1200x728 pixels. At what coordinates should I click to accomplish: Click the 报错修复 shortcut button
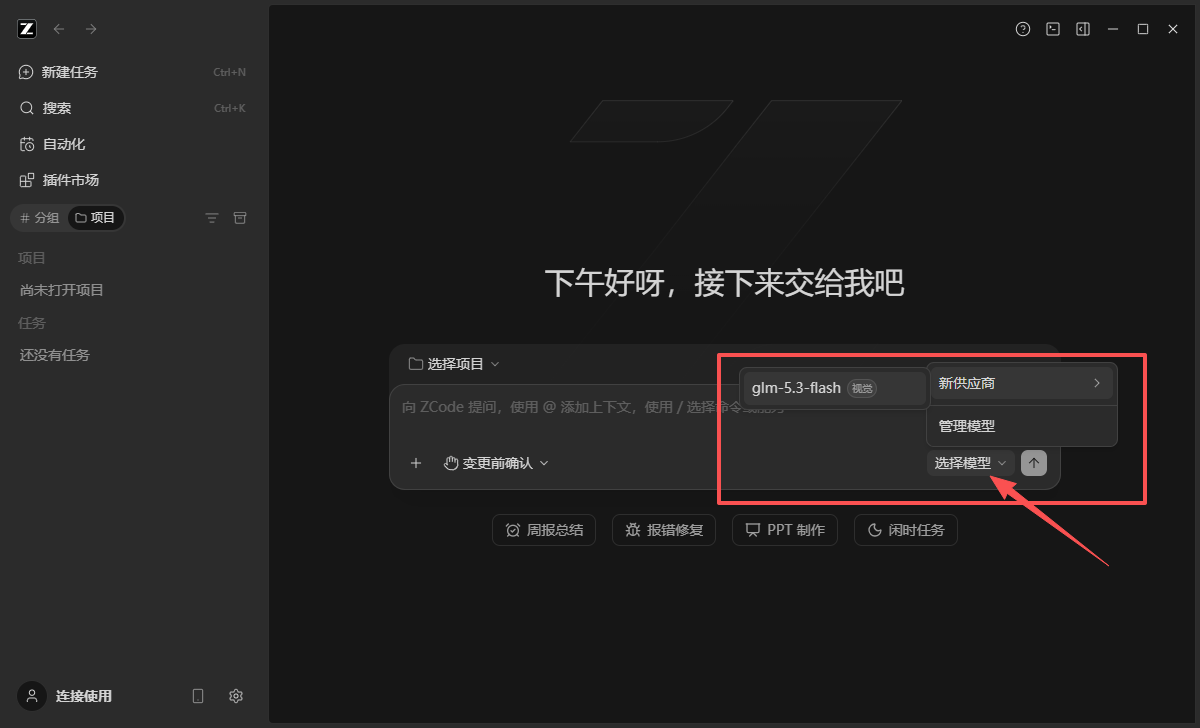[665, 530]
